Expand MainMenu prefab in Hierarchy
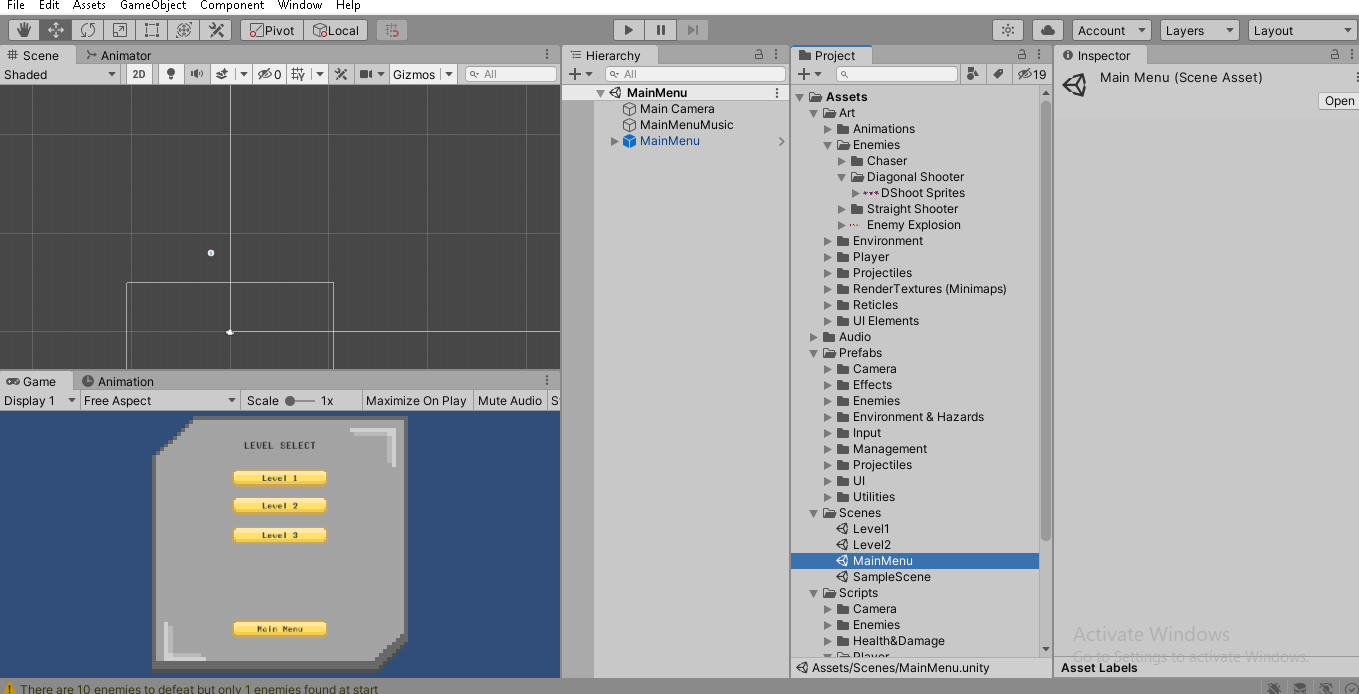 (x=614, y=141)
